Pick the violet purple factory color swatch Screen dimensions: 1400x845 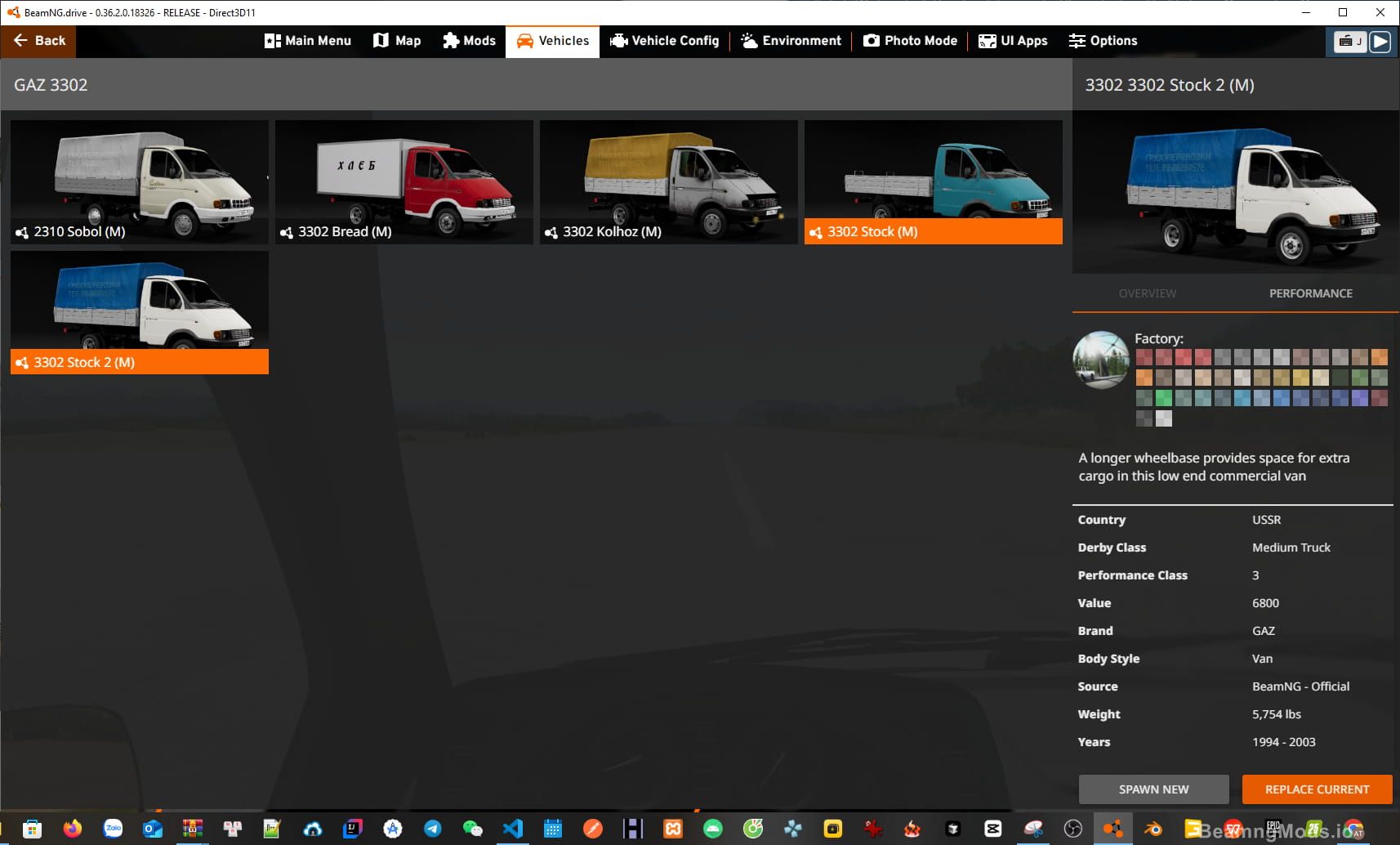point(1360,397)
